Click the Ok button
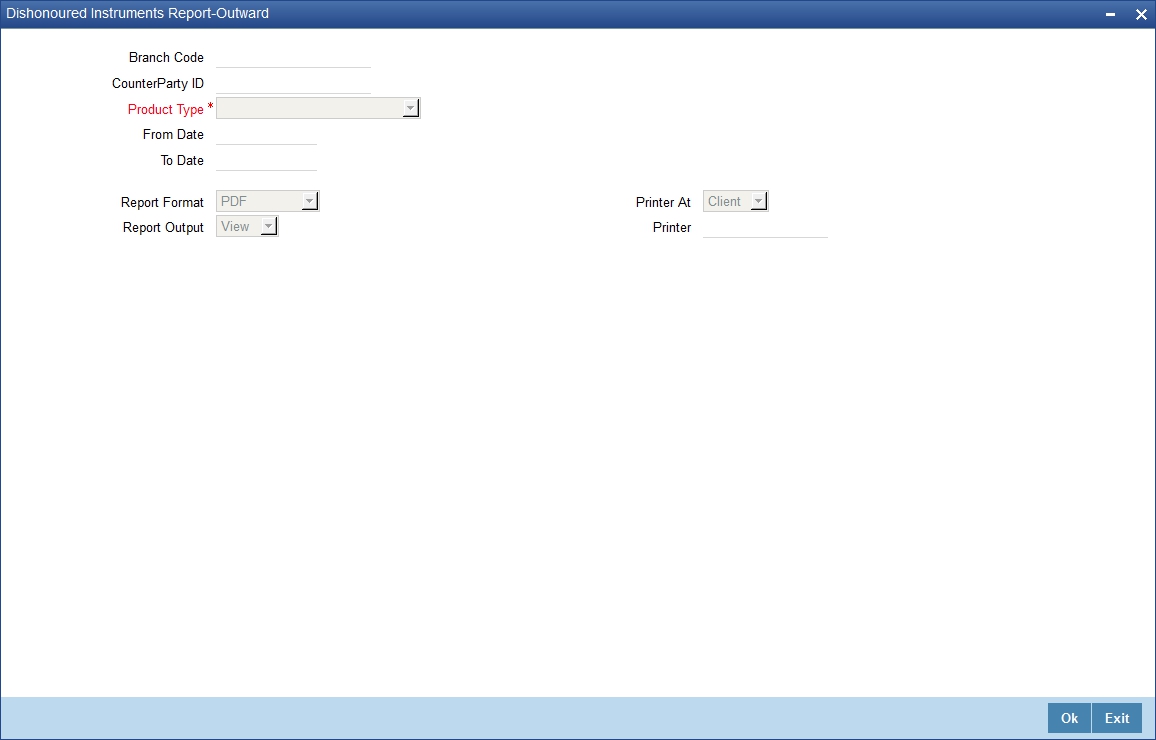 1069,718
